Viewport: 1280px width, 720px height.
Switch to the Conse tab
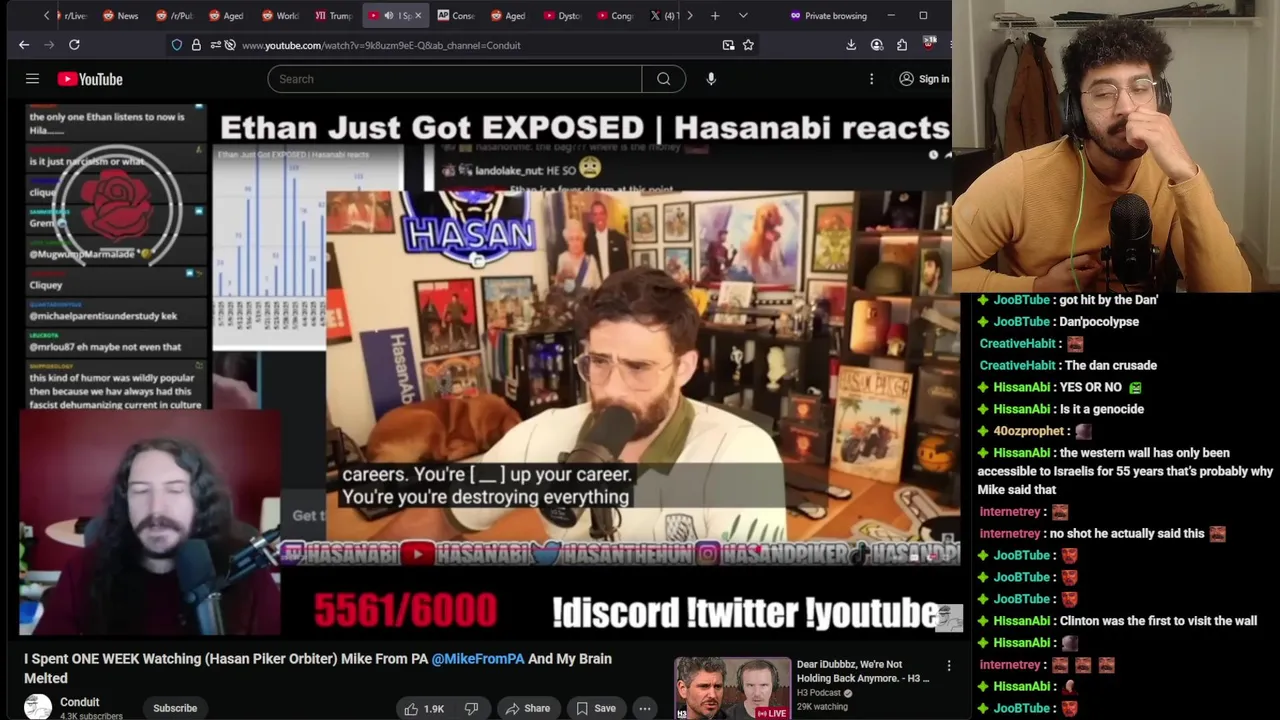455,16
